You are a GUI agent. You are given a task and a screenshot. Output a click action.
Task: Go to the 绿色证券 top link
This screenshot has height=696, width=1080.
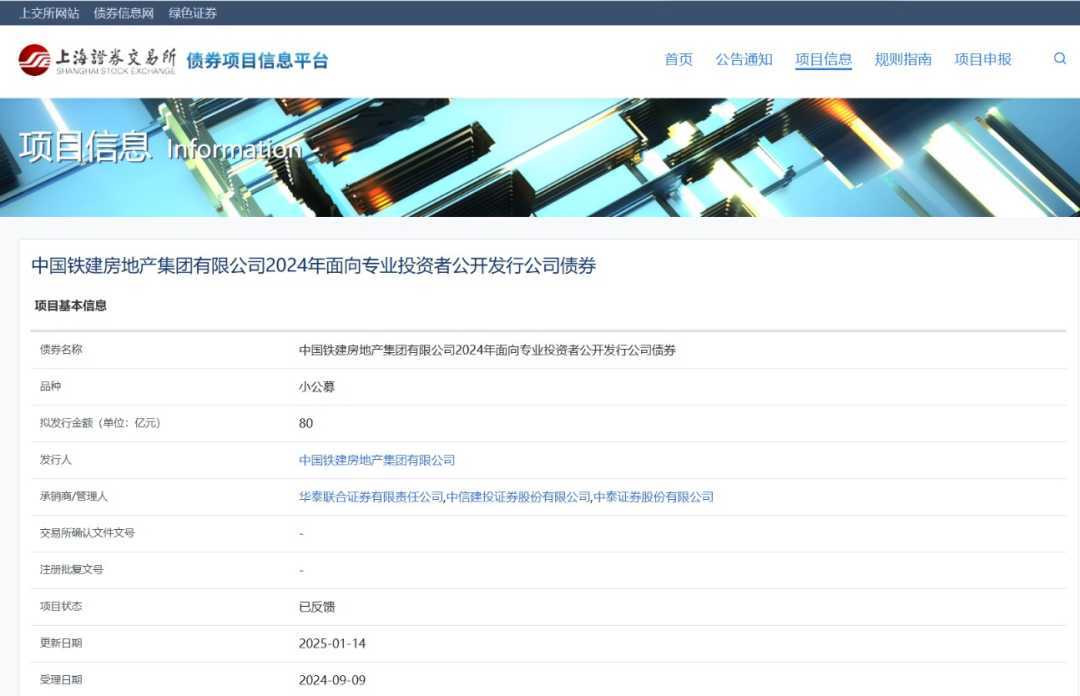(x=192, y=13)
